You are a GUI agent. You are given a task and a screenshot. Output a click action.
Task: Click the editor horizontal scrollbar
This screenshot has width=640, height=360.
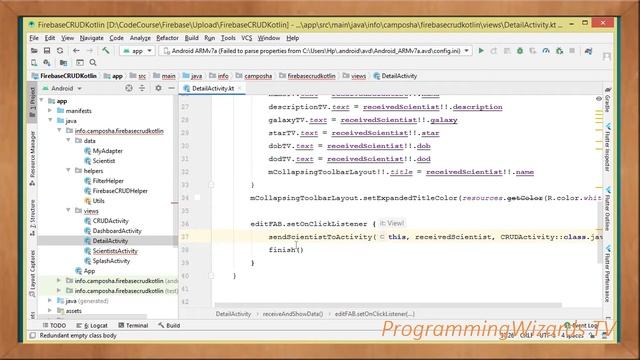[x=388, y=305]
